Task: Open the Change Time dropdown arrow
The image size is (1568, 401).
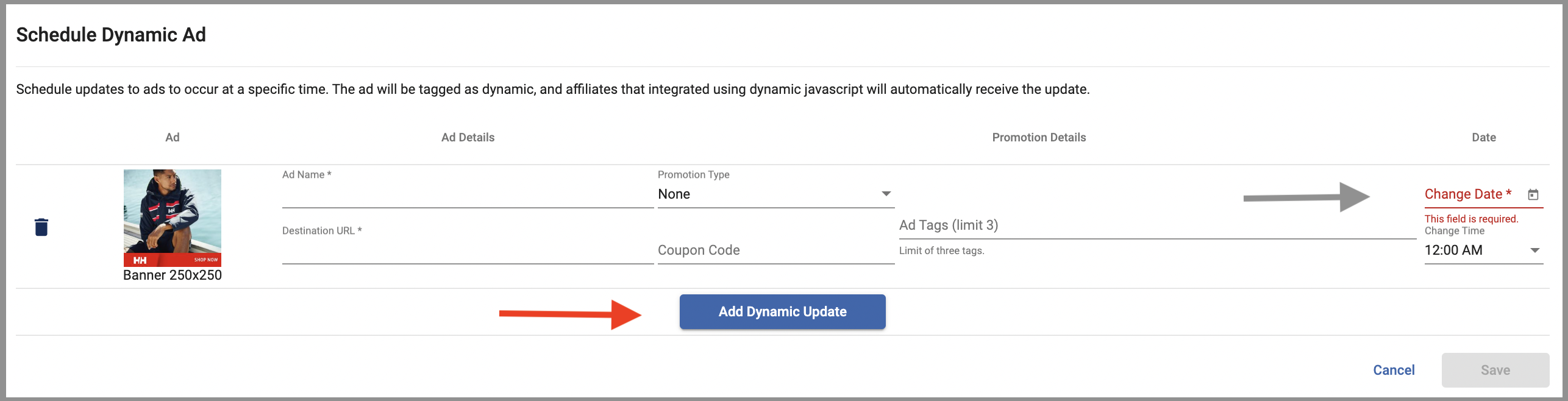Action: [x=1534, y=250]
